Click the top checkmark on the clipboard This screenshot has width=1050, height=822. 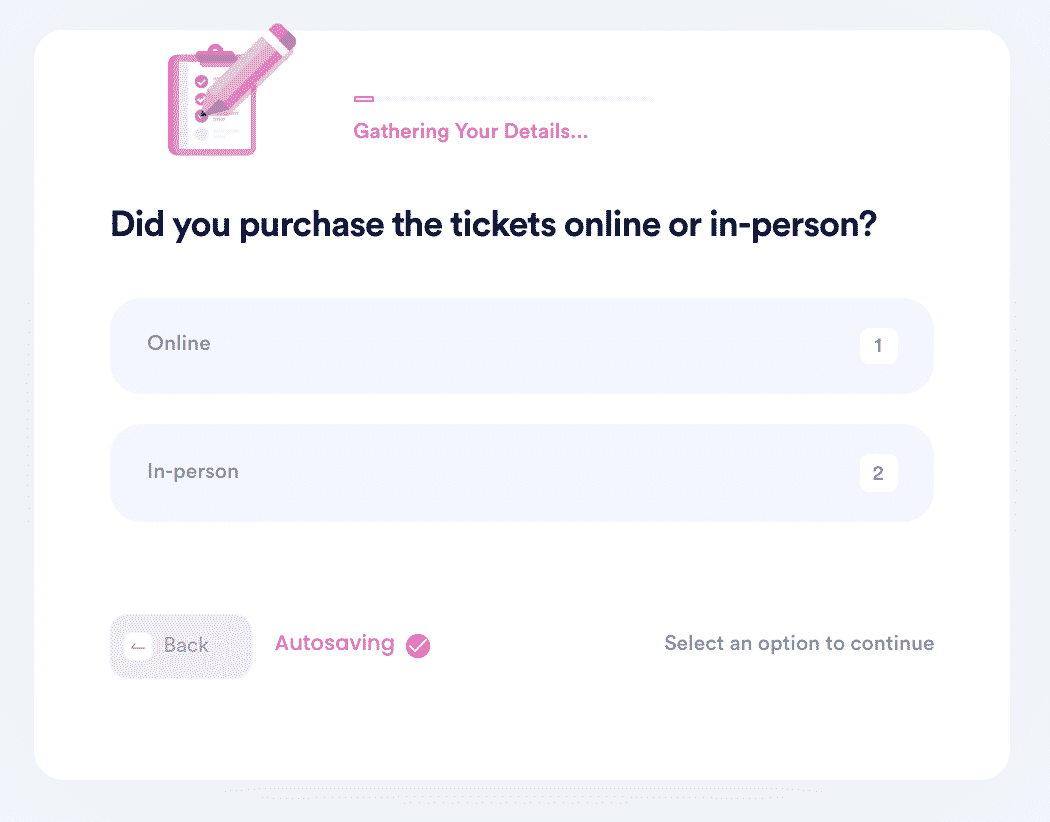pos(201,82)
